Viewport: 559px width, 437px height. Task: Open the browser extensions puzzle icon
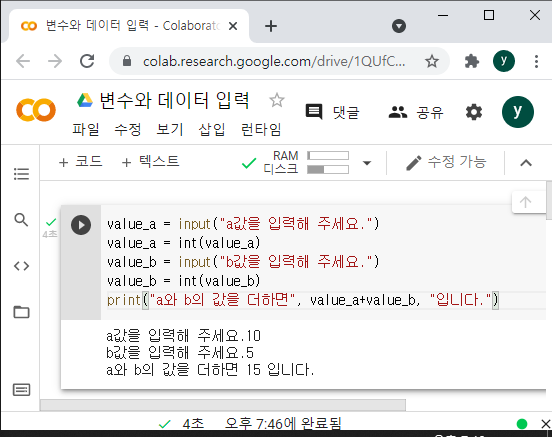(x=472, y=61)
